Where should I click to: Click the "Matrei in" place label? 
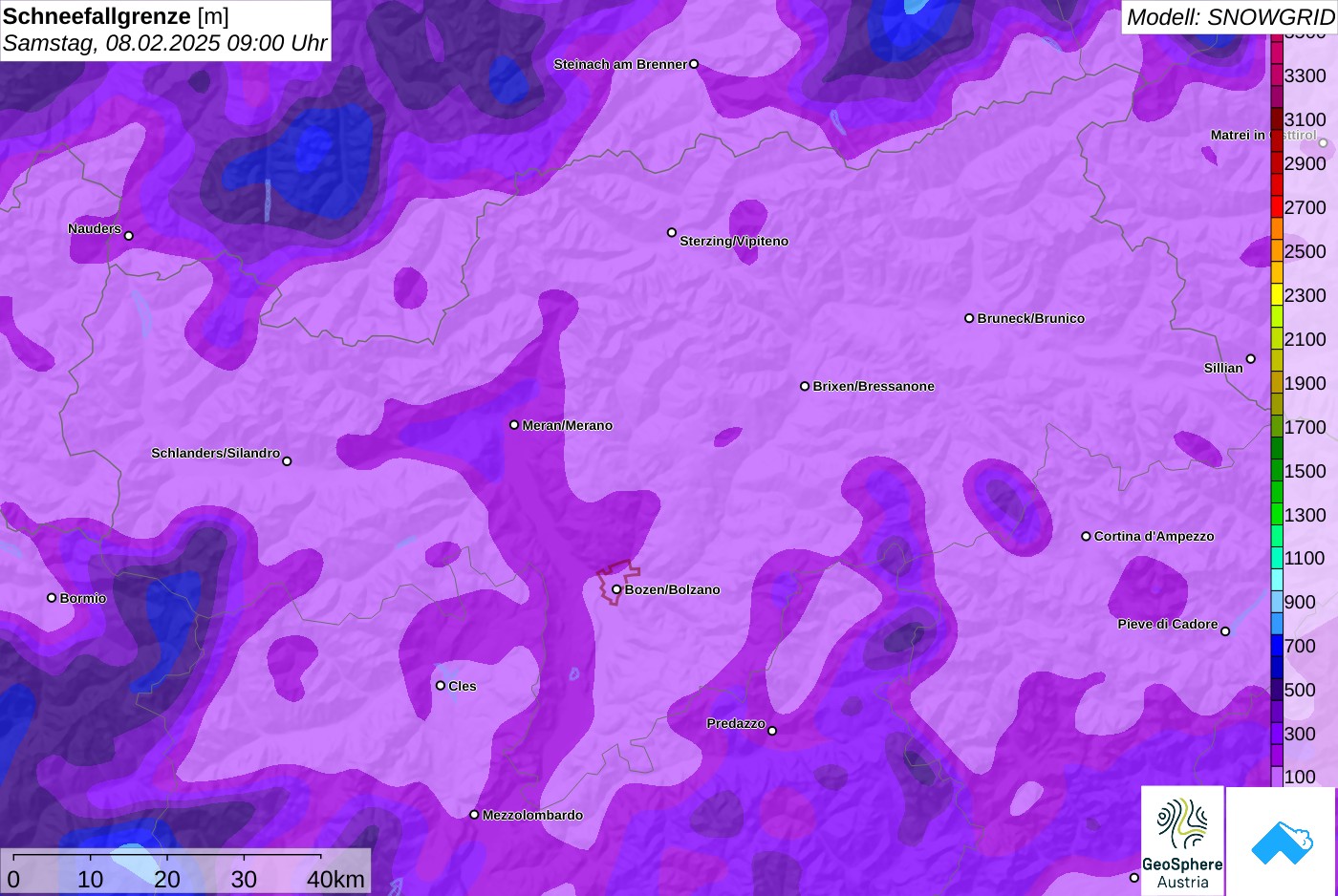coord(1238,135)
